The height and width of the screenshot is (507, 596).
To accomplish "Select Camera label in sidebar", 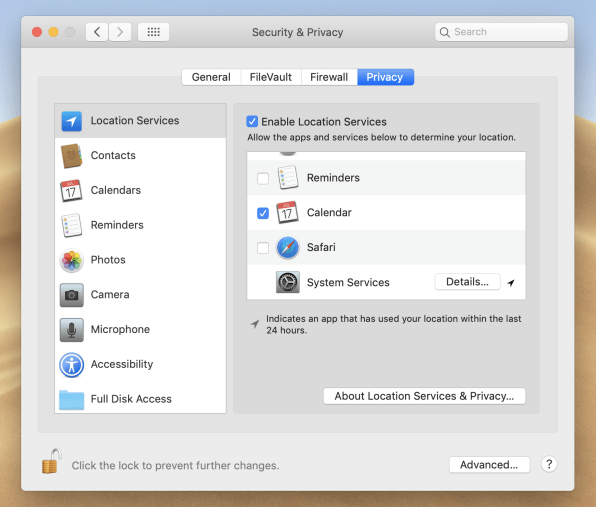I will 110,295.
